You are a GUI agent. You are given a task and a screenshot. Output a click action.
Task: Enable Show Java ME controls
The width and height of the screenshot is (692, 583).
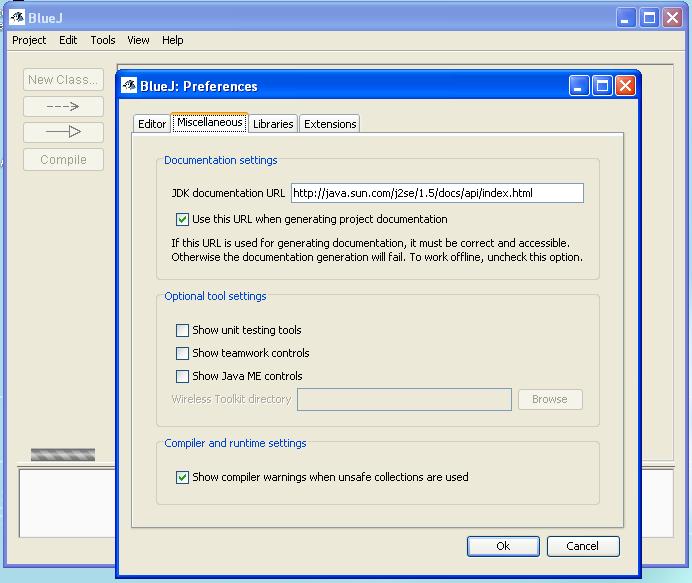[182, 376]
